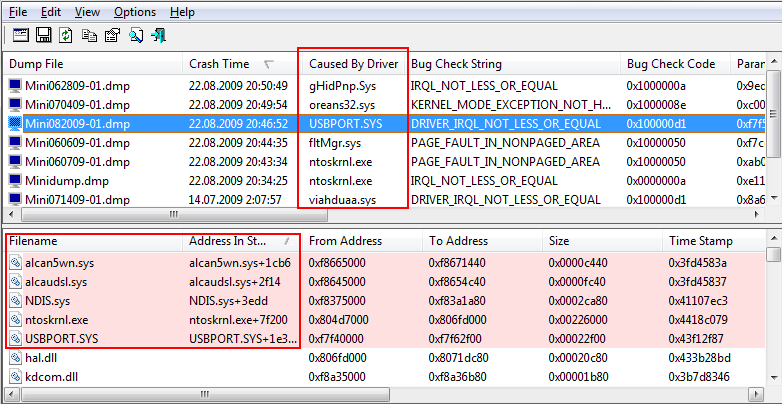Sort by the Caused By Driver header

tap(353, 64)
